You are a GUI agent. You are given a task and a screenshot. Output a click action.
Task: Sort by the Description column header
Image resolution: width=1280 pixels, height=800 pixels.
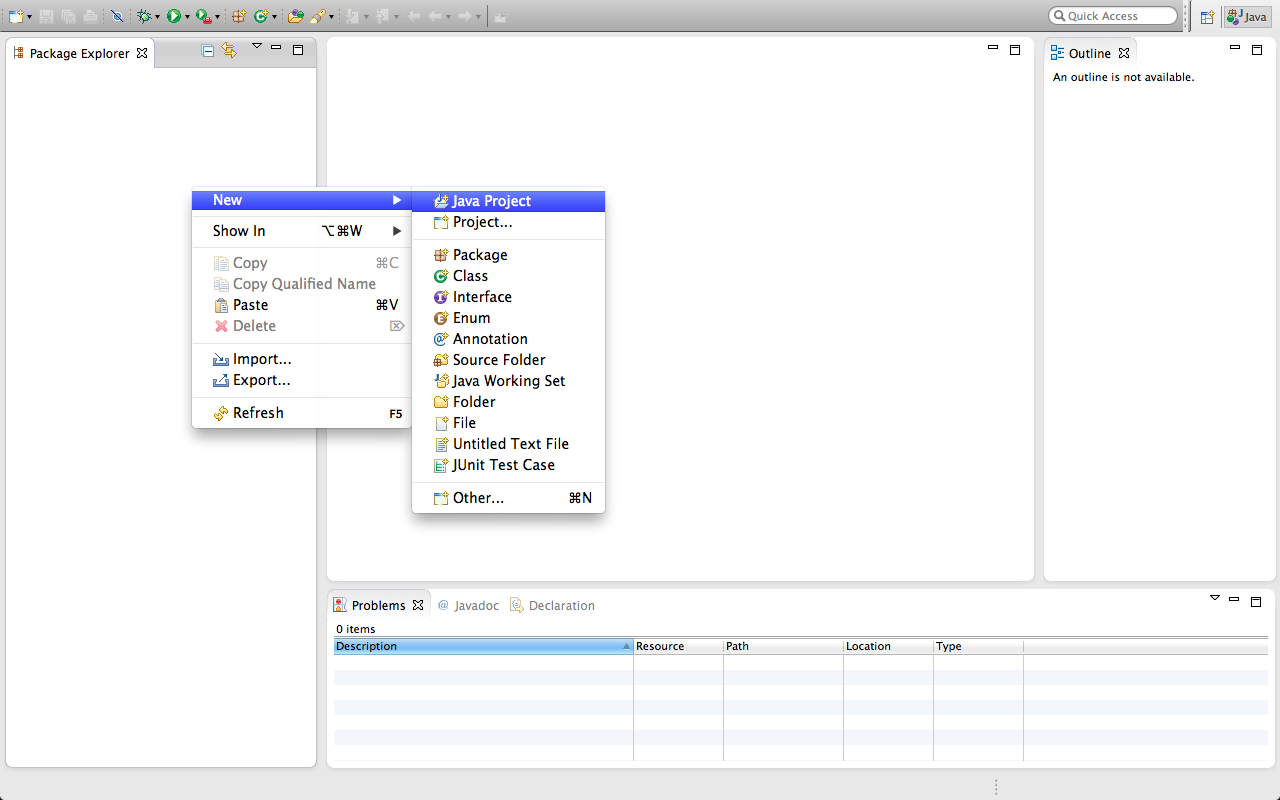tap(483, 646)
